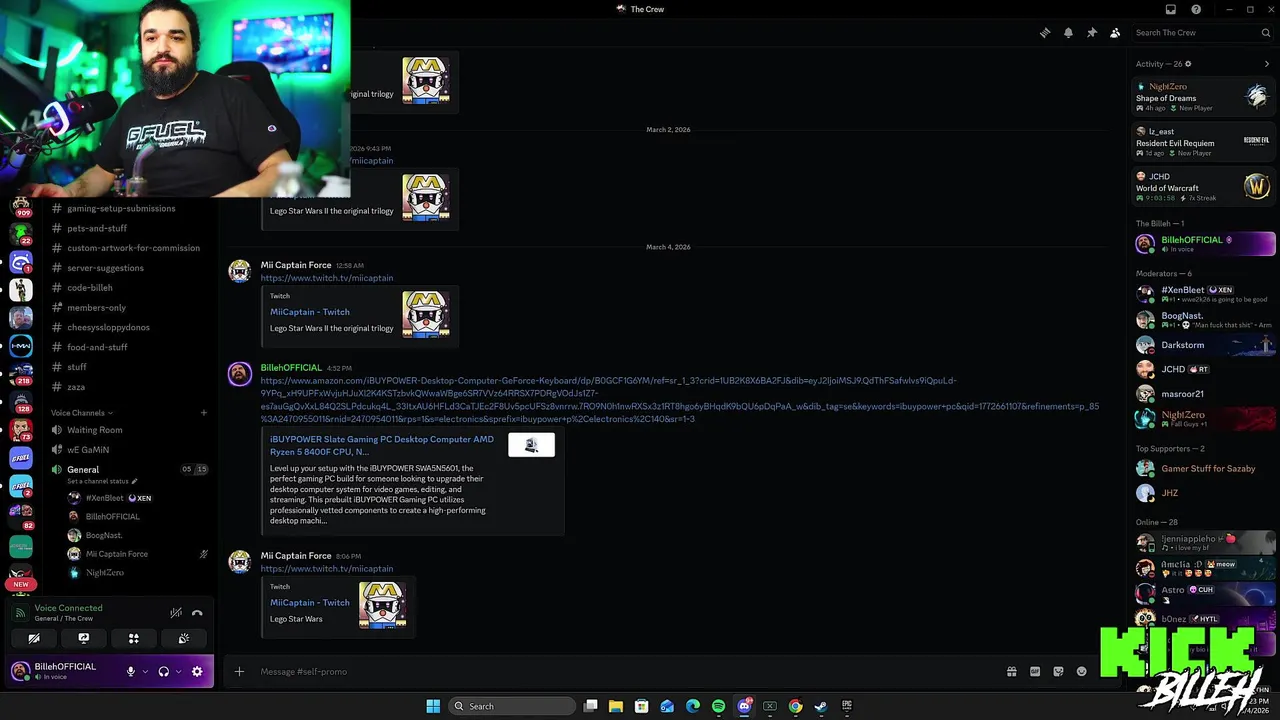Show pinned messages
Screen dimensions: 1280x720
coord(1092,33)
